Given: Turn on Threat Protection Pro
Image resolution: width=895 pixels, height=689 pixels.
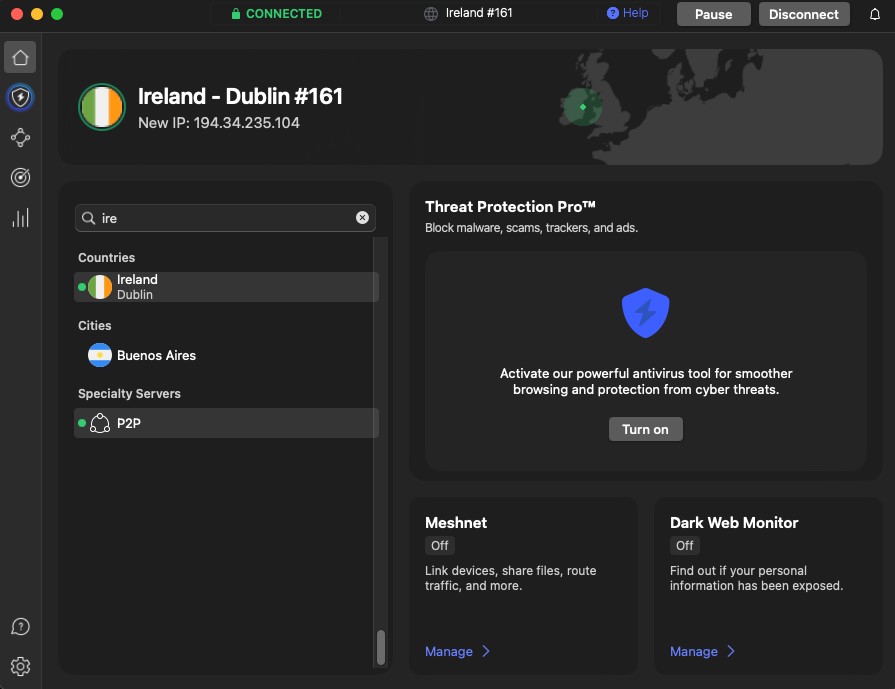Looking at the screenshot, I should 645,429.
